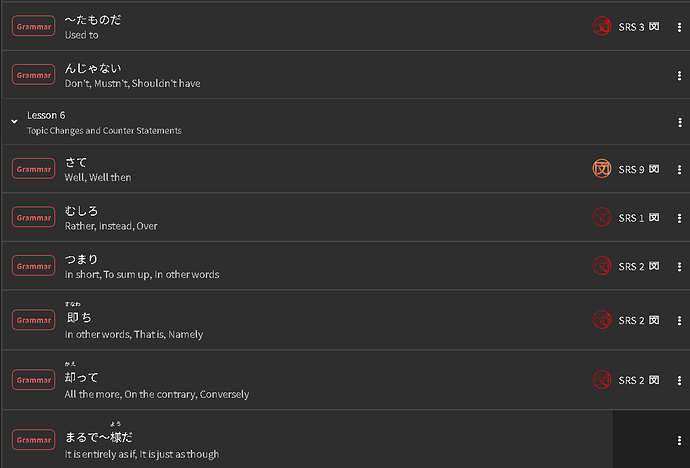Click the Grammar tag beside つまり

pyautogui.click(x=33, y=266)
